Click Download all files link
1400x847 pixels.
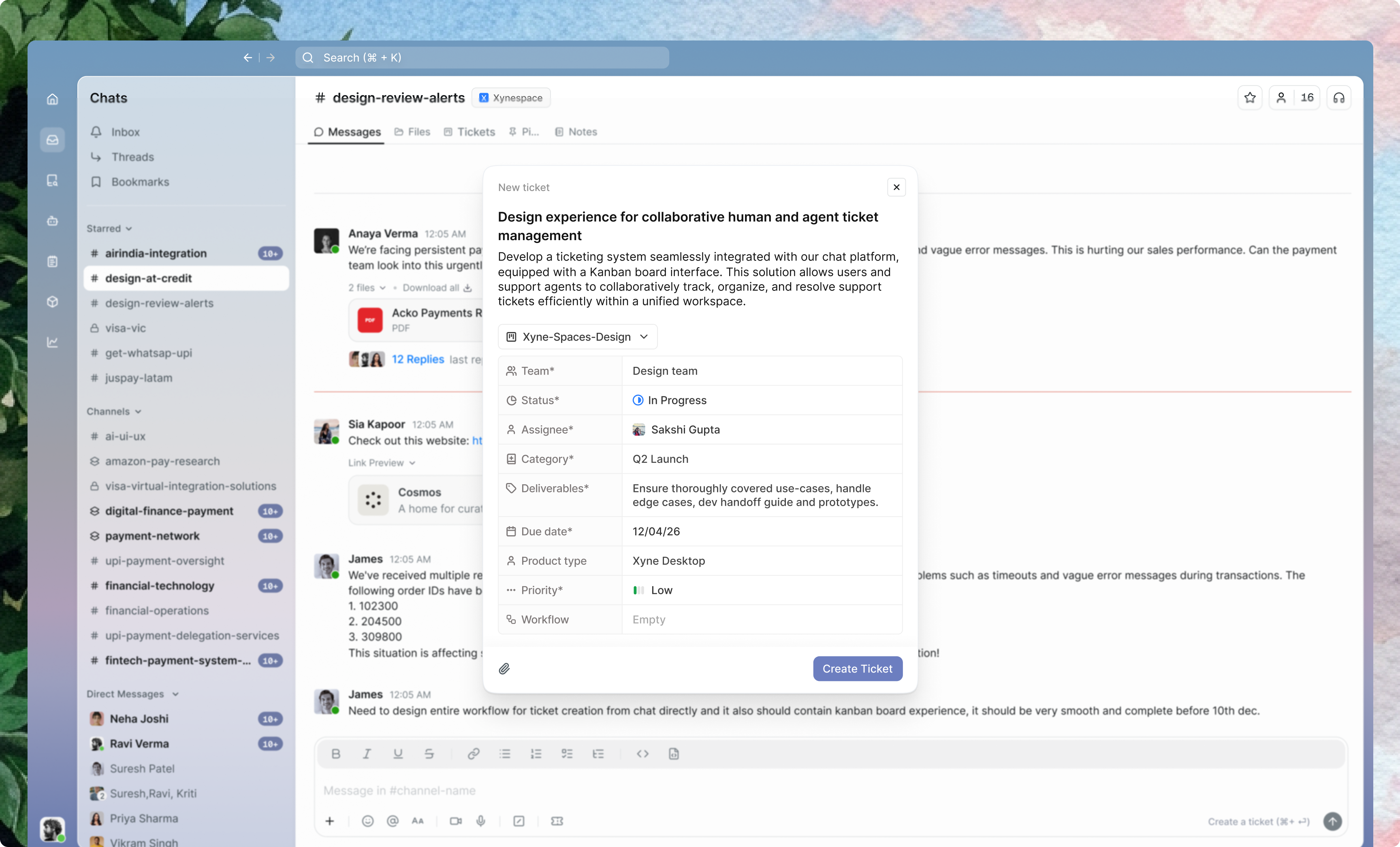click(437, 288)
